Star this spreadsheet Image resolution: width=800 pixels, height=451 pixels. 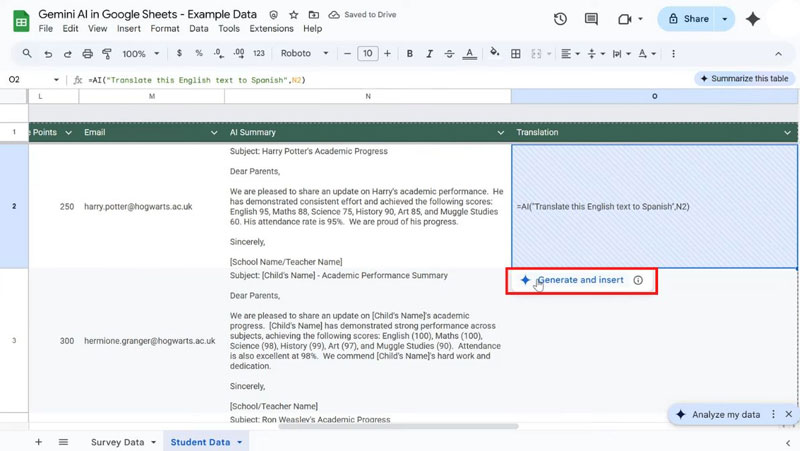coord(293,16)
